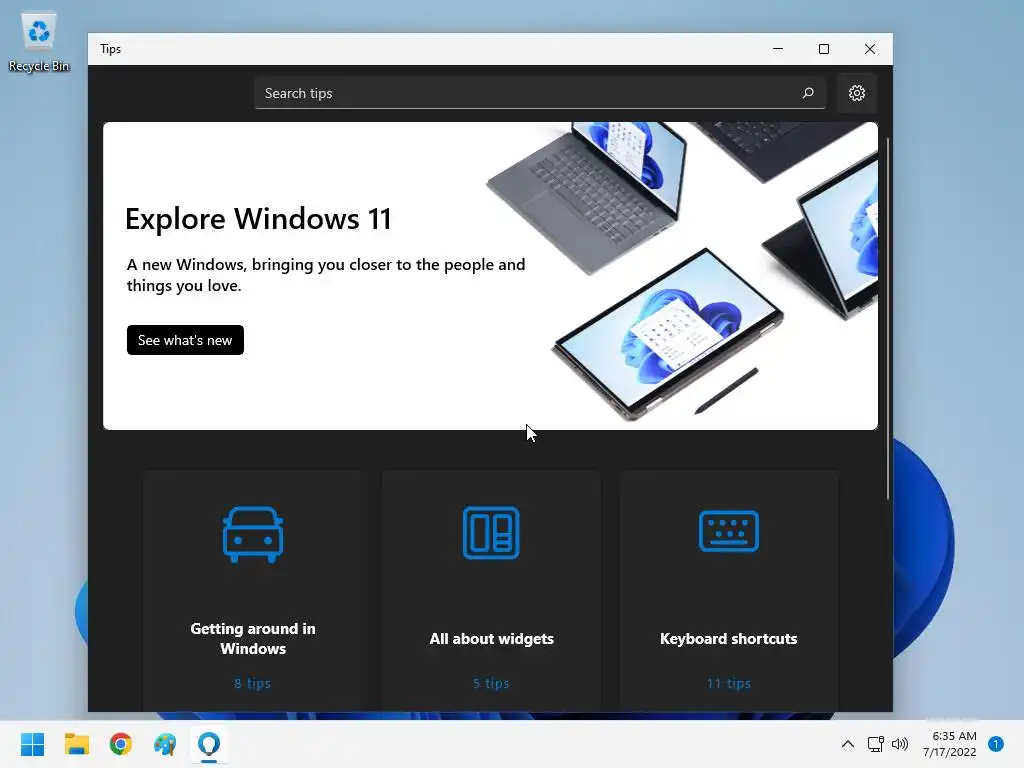The height and width of the screenshot is (768, 1024).
Task: Launch Google Chrome from taskbar
Action: coord(121,744)
